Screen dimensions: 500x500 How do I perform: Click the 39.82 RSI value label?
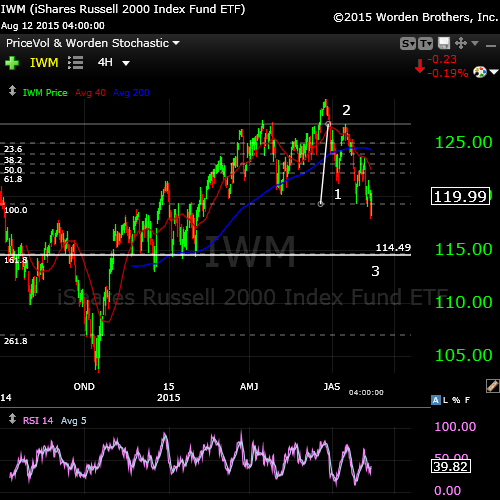pos(451,466)
